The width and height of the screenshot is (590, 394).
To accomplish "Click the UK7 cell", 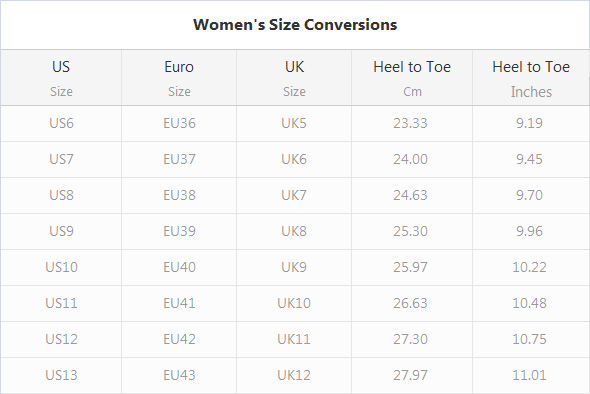I will 294,195.
